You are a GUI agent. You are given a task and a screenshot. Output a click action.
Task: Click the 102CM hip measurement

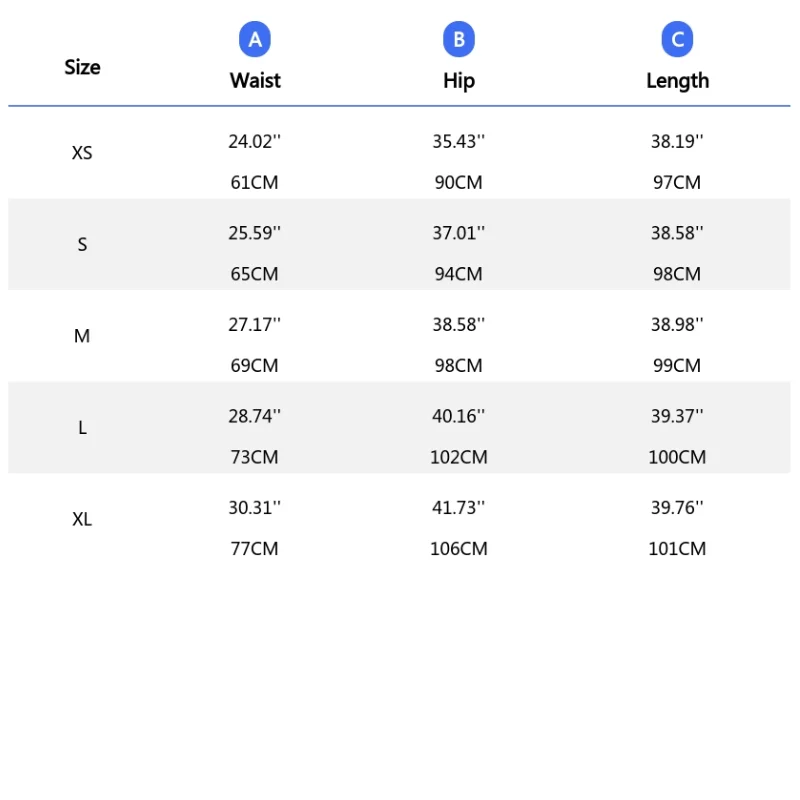pyautogui.click(x=459, y=457)
